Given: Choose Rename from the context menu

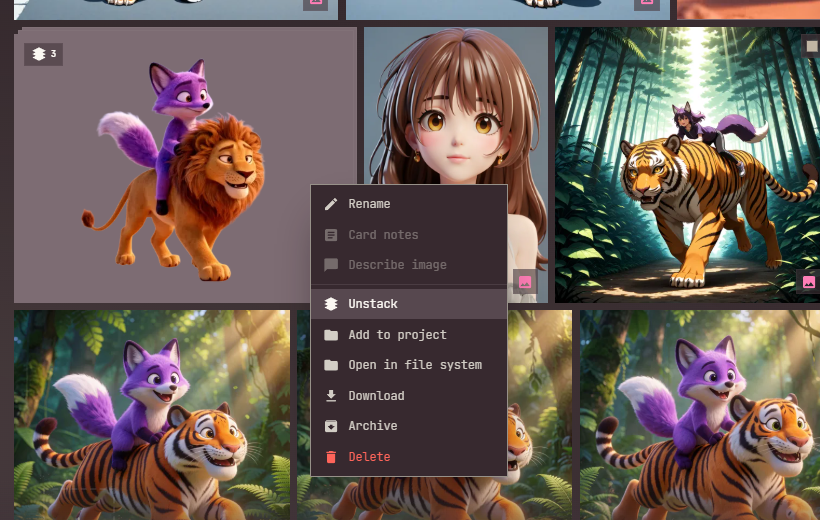Looking at the screenshot, I should (408, 204).
